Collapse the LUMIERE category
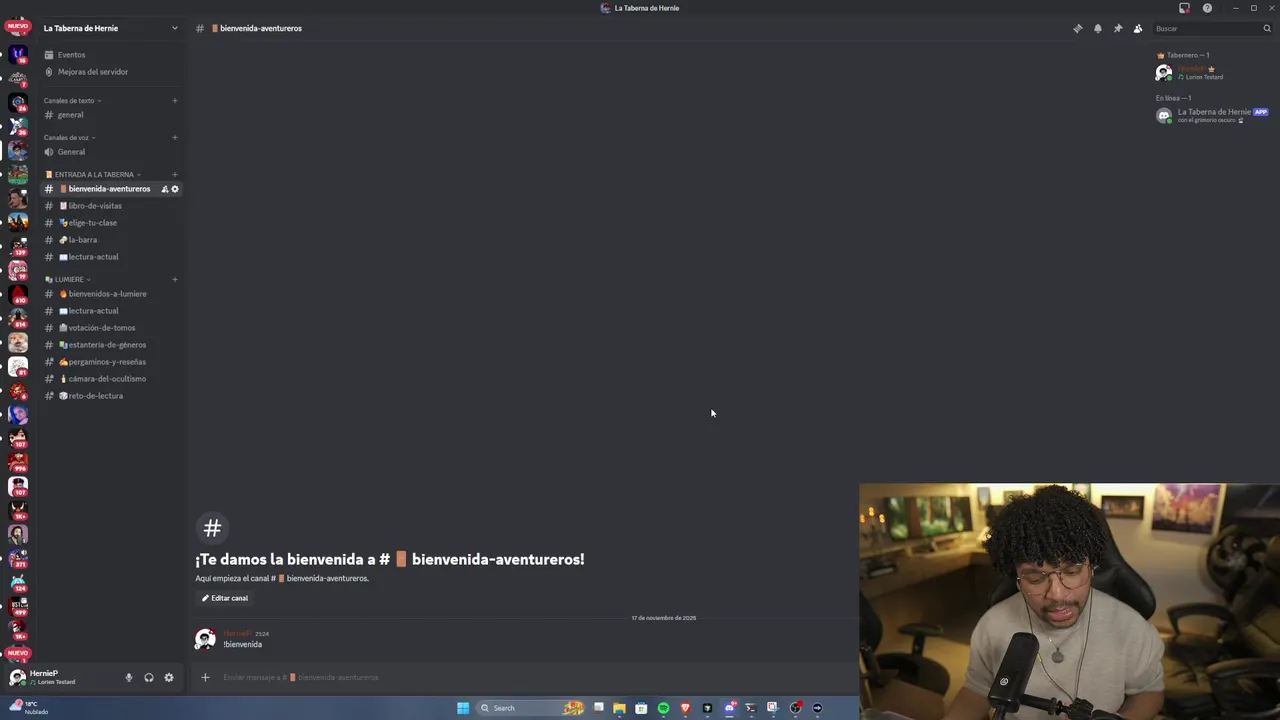The width and height of the screenshot is (1280, 720). (68, 280)
